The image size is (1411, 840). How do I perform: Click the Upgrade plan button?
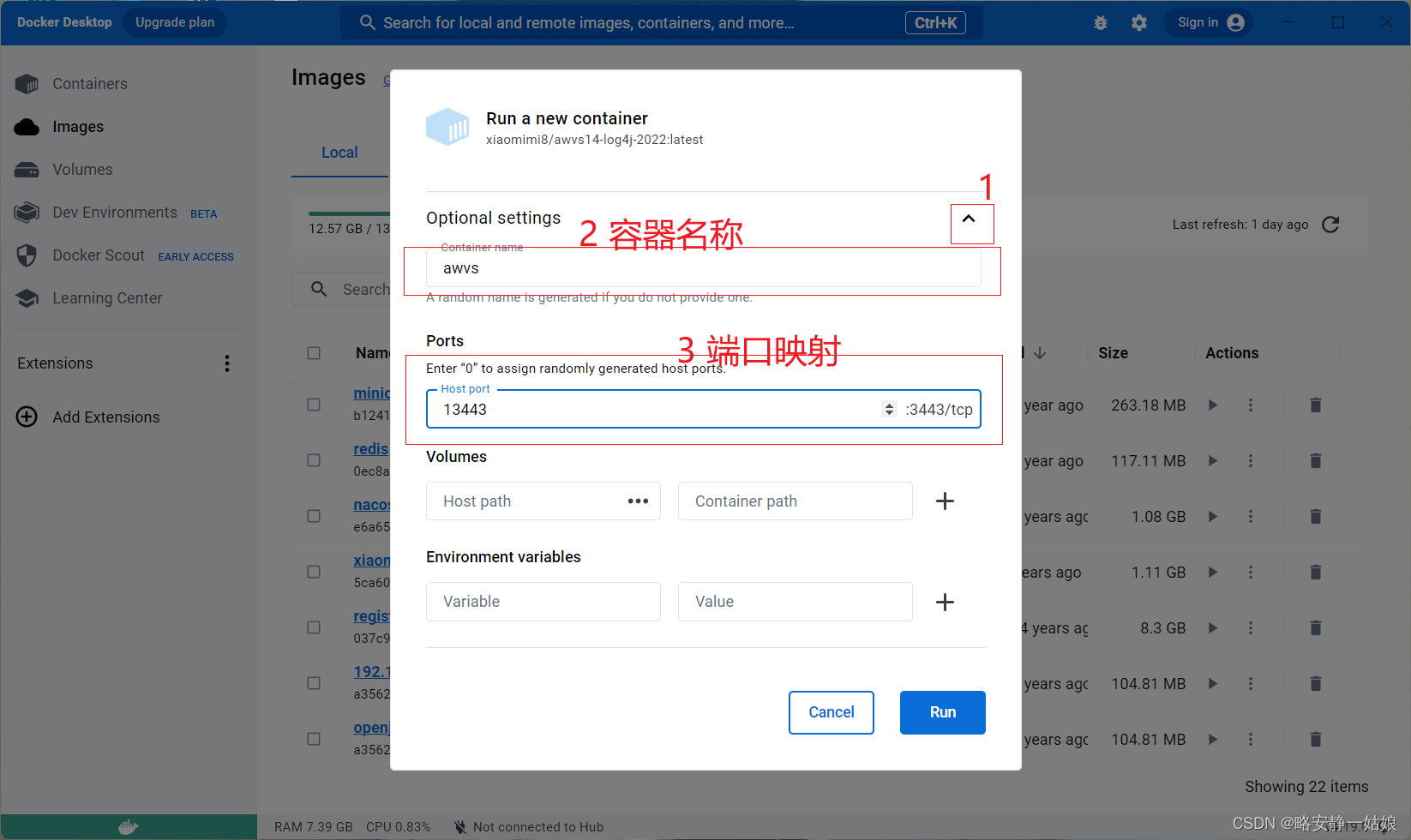click(x=175, y=22)
